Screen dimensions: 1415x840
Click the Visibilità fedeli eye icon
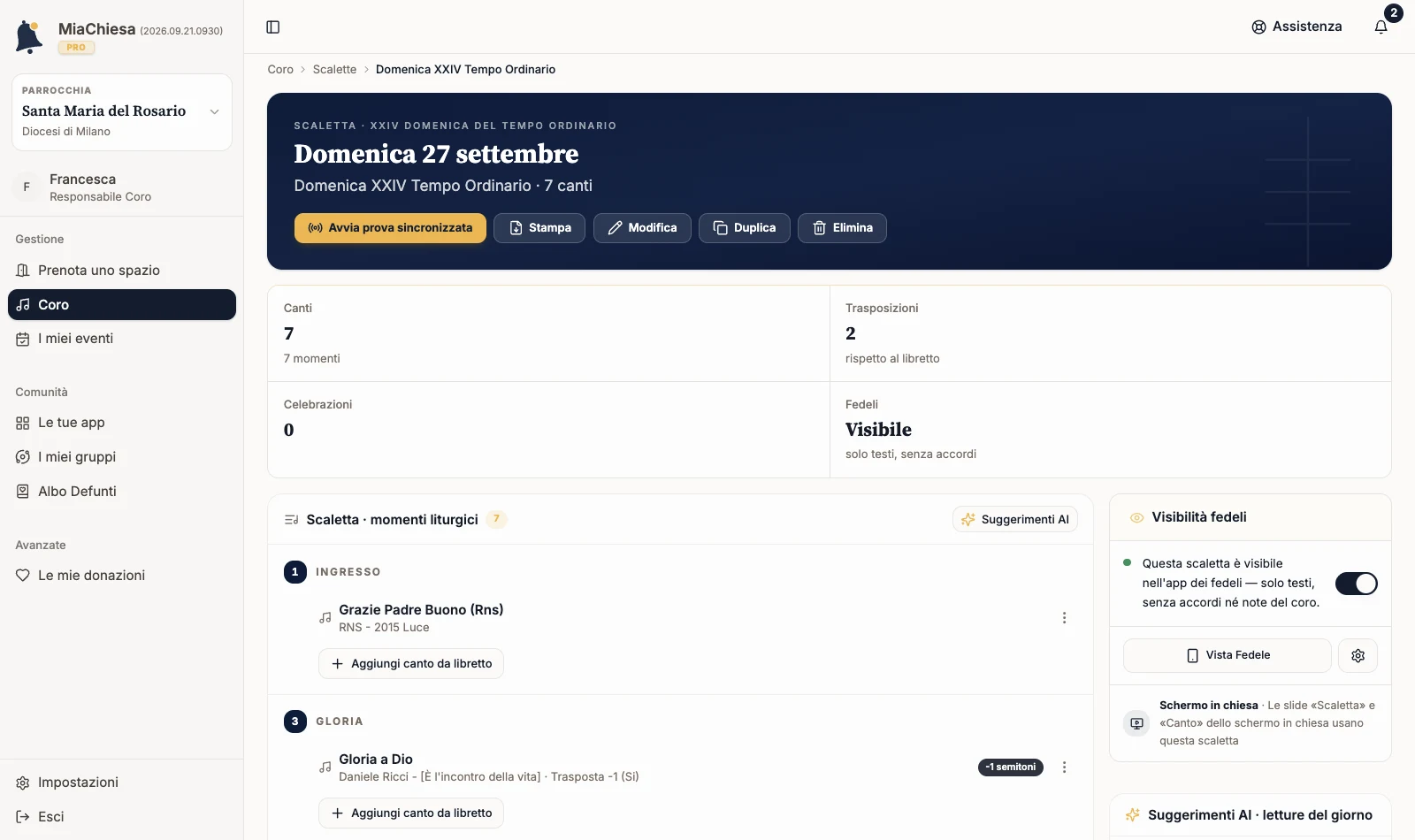coord(1137,518)
